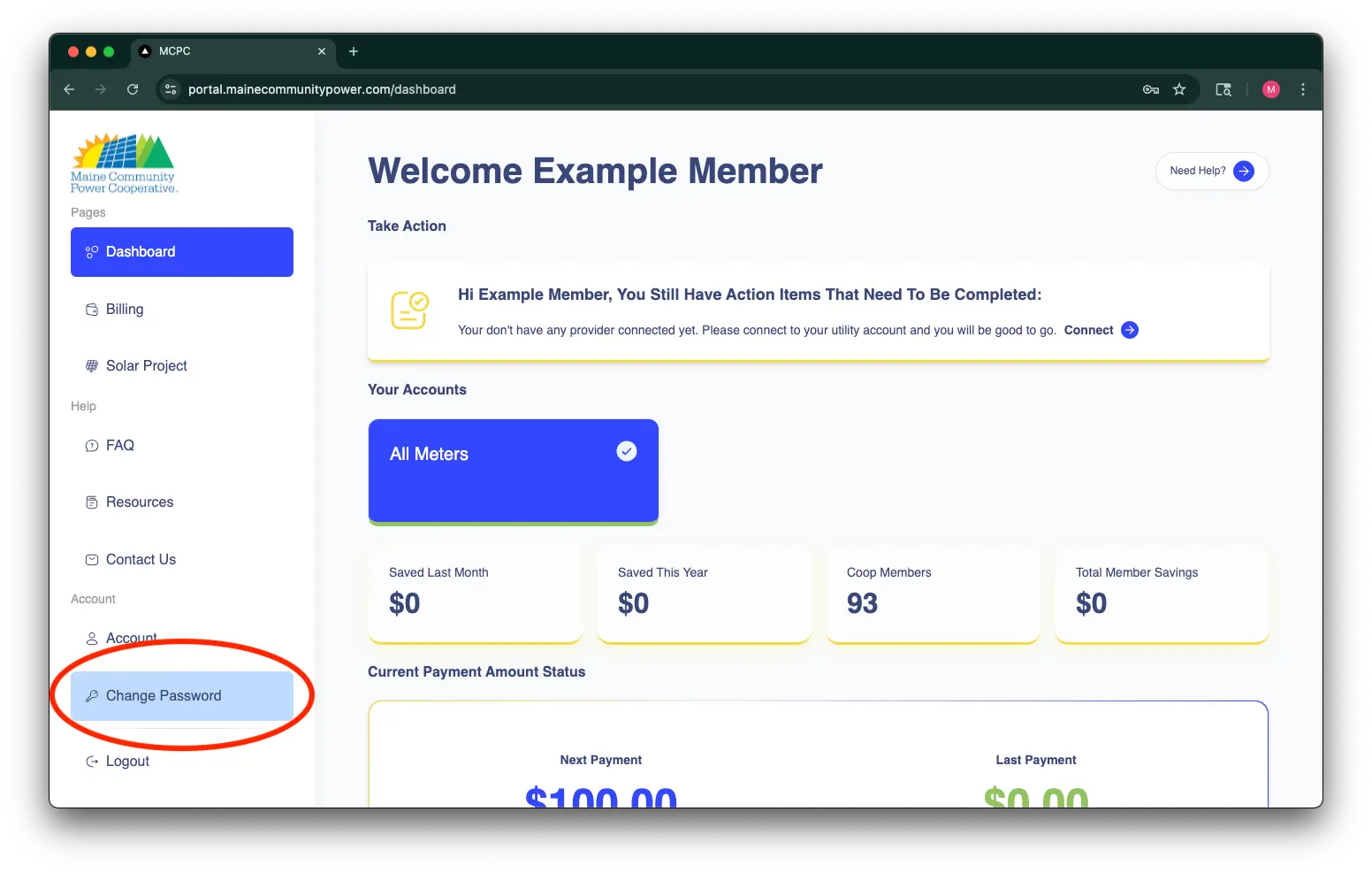The height and width of the screenshot is (873, 1372).
Task: Click the Change Password key icon
Action: (x=92, y=696)
